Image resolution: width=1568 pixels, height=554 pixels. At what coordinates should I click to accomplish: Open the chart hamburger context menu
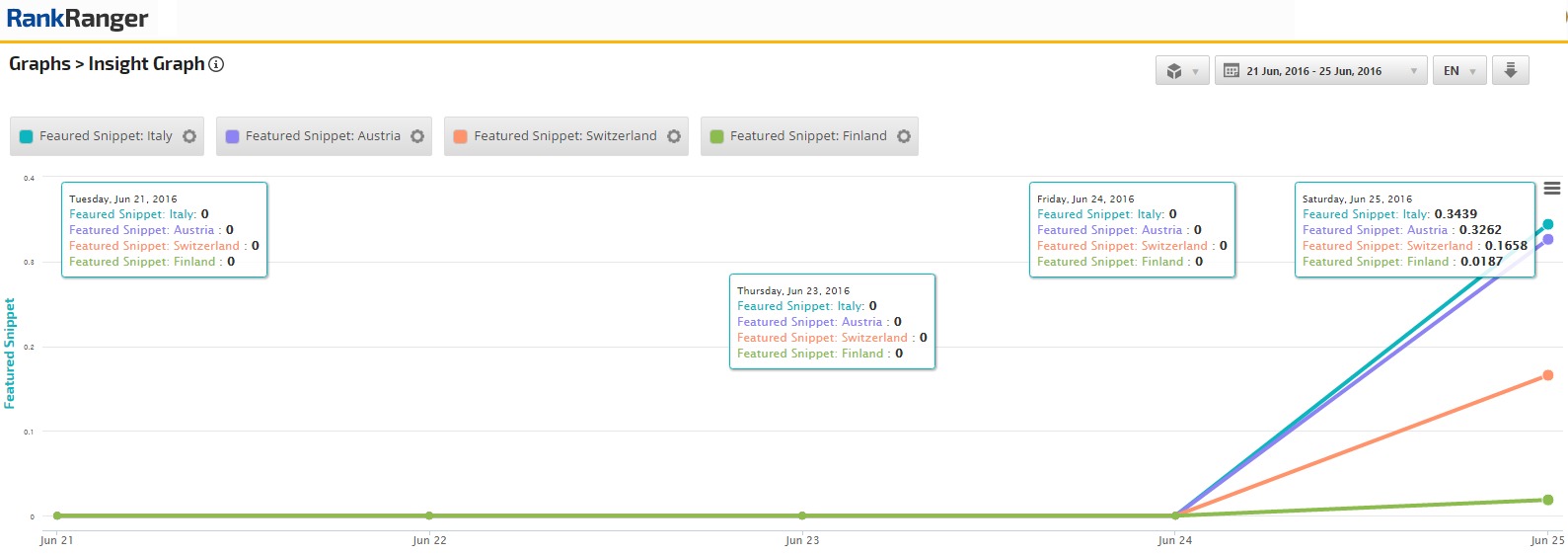point(1552,189)
